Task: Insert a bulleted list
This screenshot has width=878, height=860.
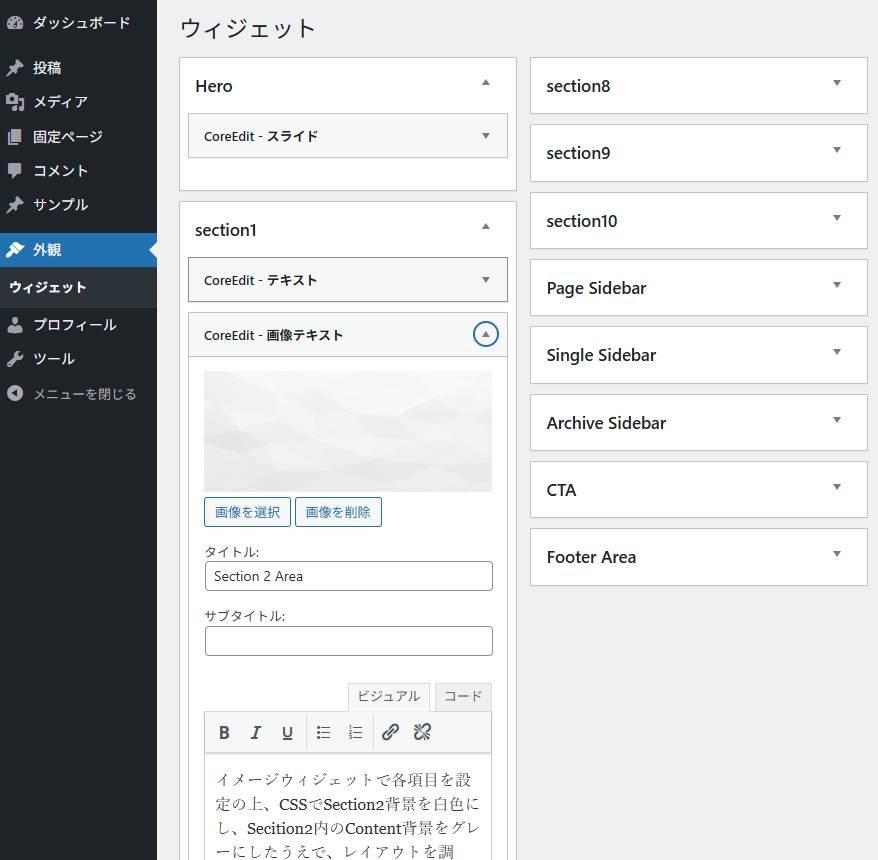Action: 323,733
